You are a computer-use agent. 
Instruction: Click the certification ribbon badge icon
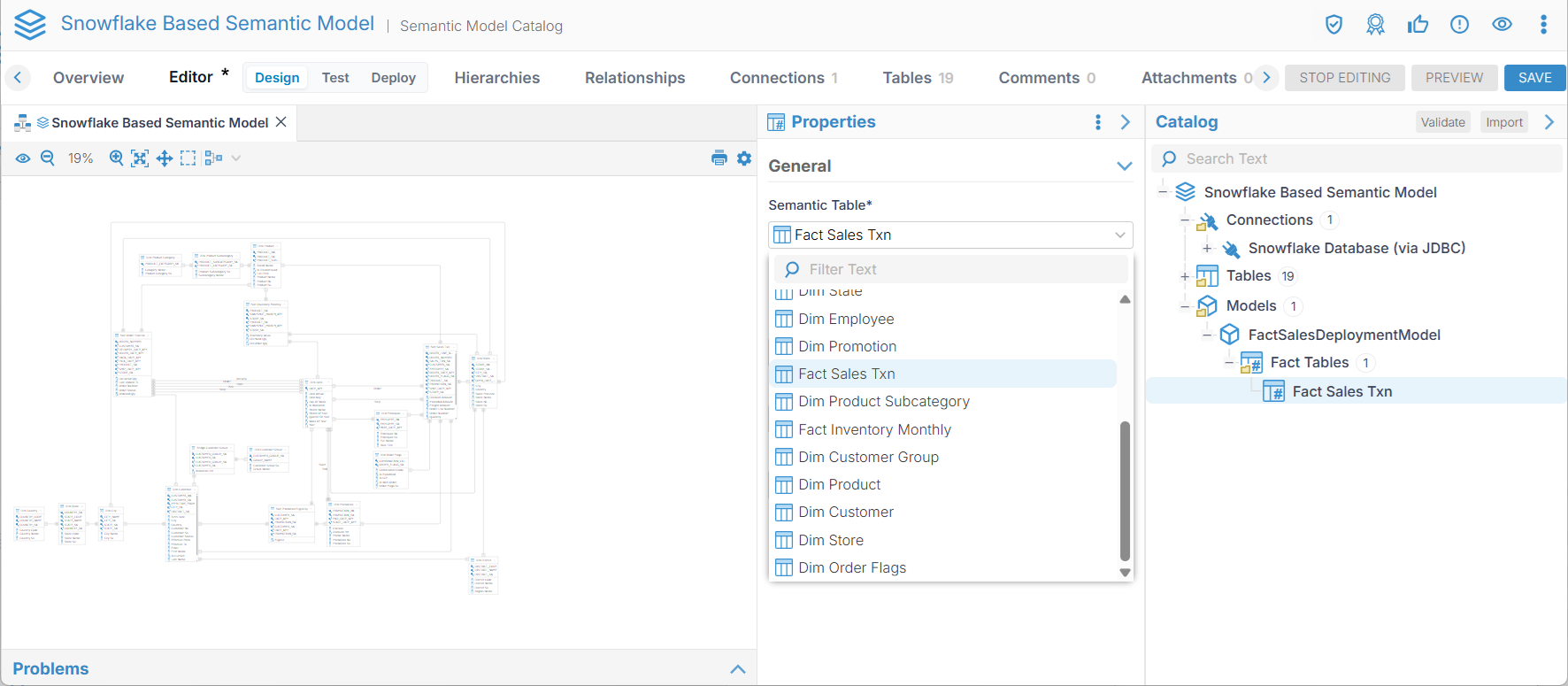[x=1375, y=25]
